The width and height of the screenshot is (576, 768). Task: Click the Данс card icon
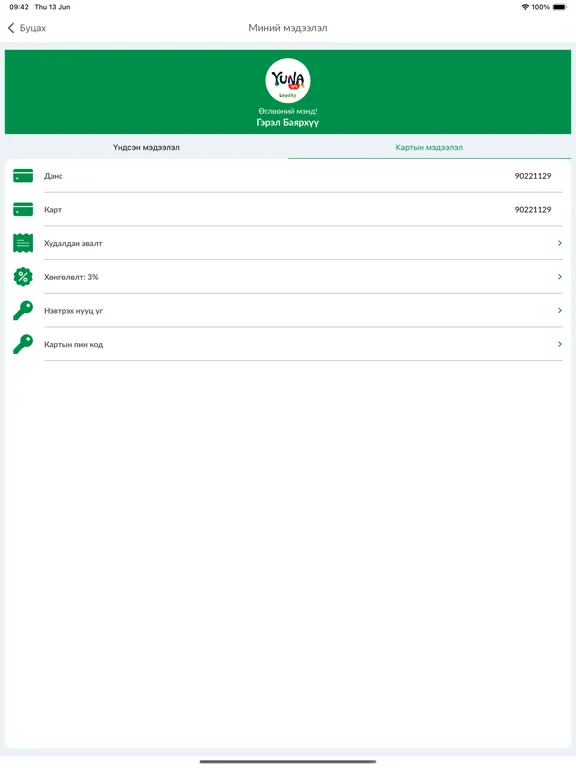(23, 176)
